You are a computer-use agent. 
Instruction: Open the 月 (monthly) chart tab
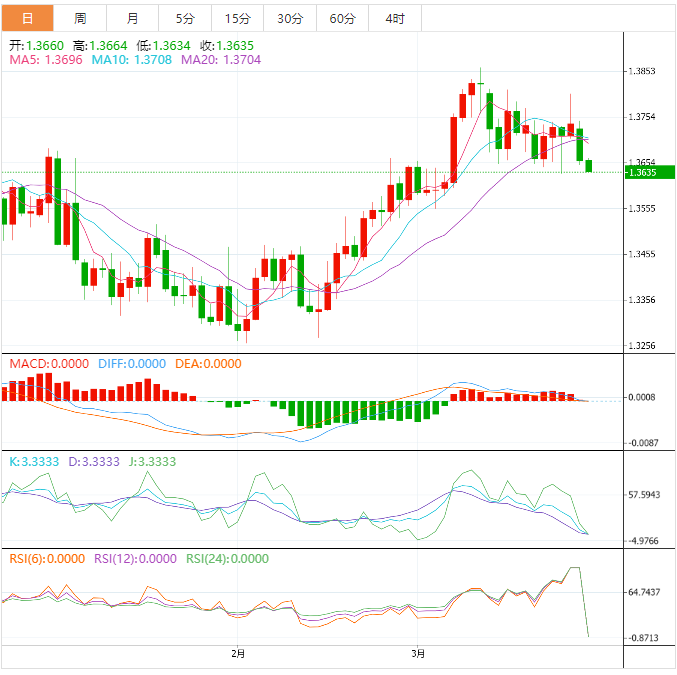(132, 18)
